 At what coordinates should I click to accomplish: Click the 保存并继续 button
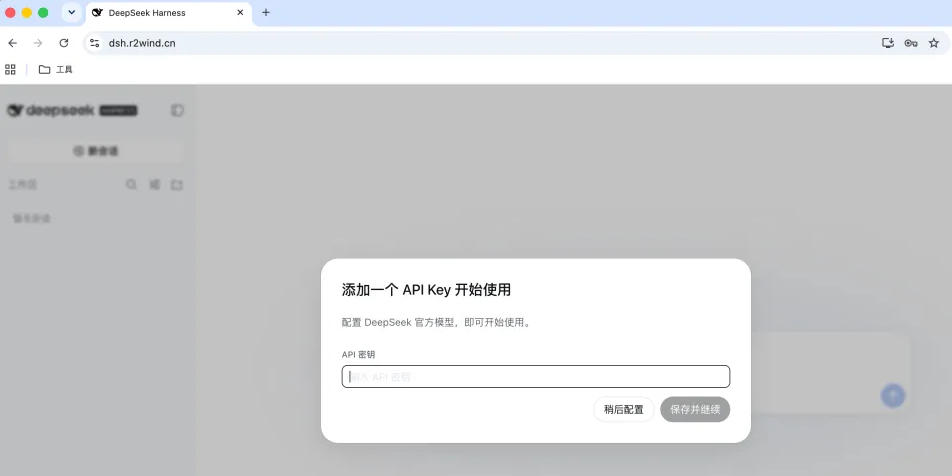pyautogui.click(x=695, y=409)
